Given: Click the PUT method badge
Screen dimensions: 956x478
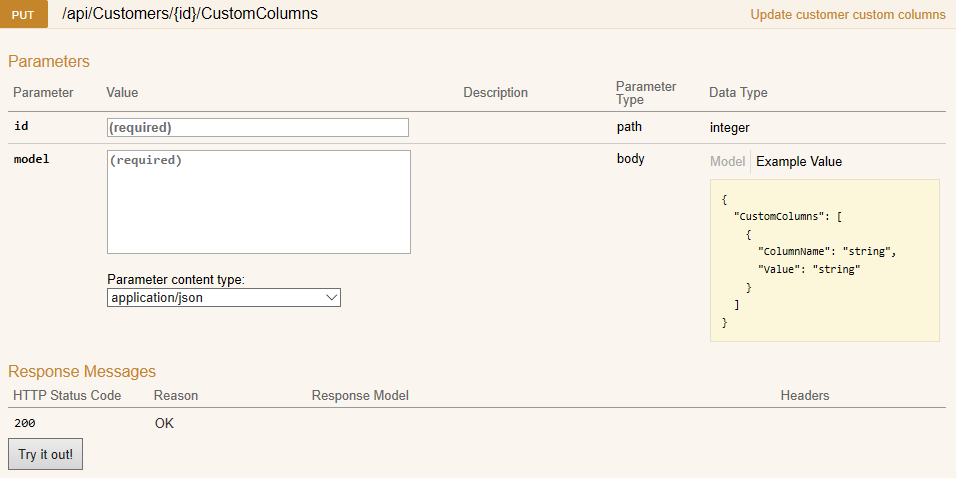Looking at the screenshot, I should pyautogui.click(x=23, y=14).
